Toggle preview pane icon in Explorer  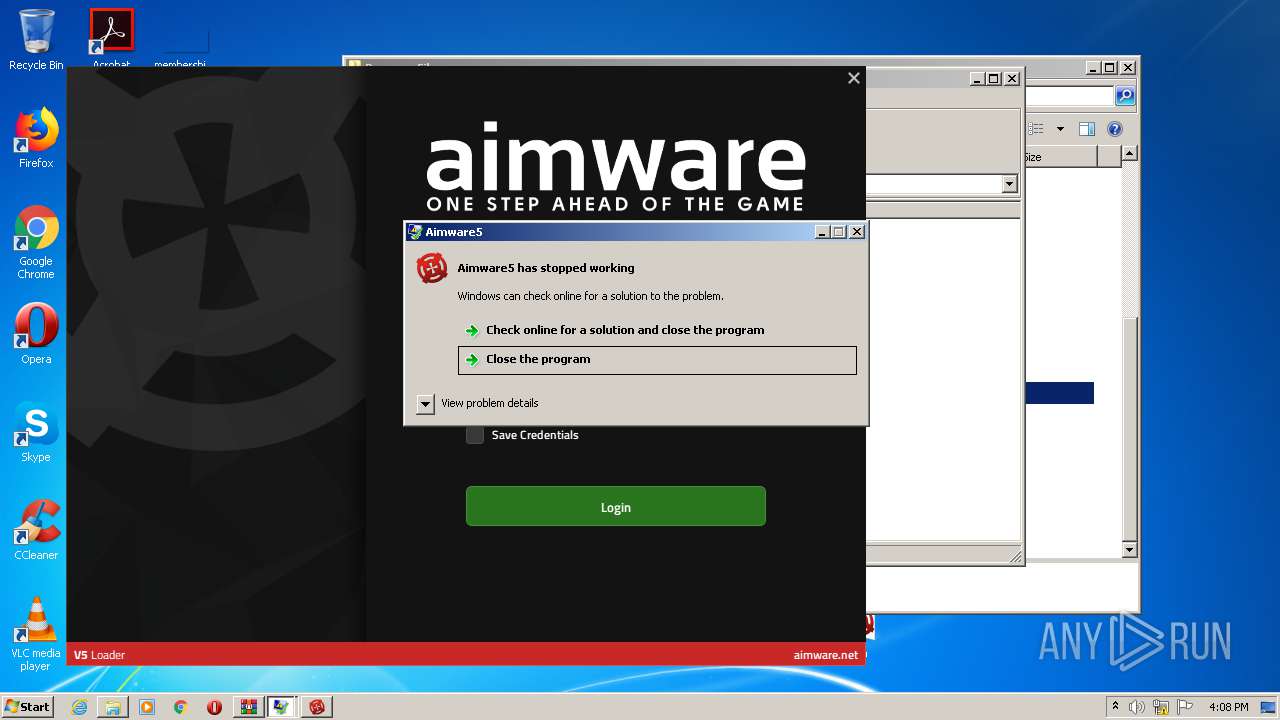1087,129
